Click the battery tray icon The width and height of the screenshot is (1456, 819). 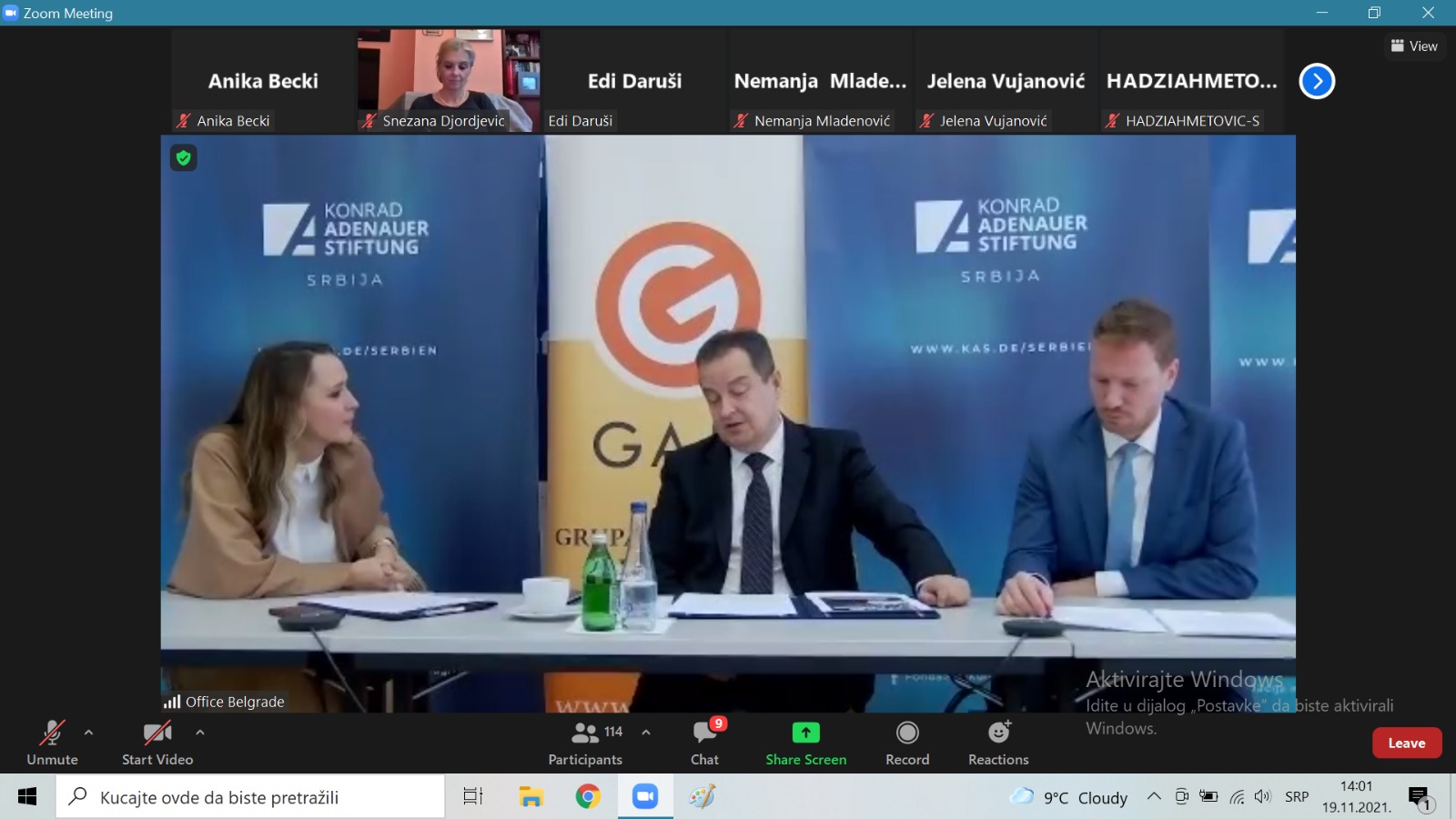pos(1208,796)
